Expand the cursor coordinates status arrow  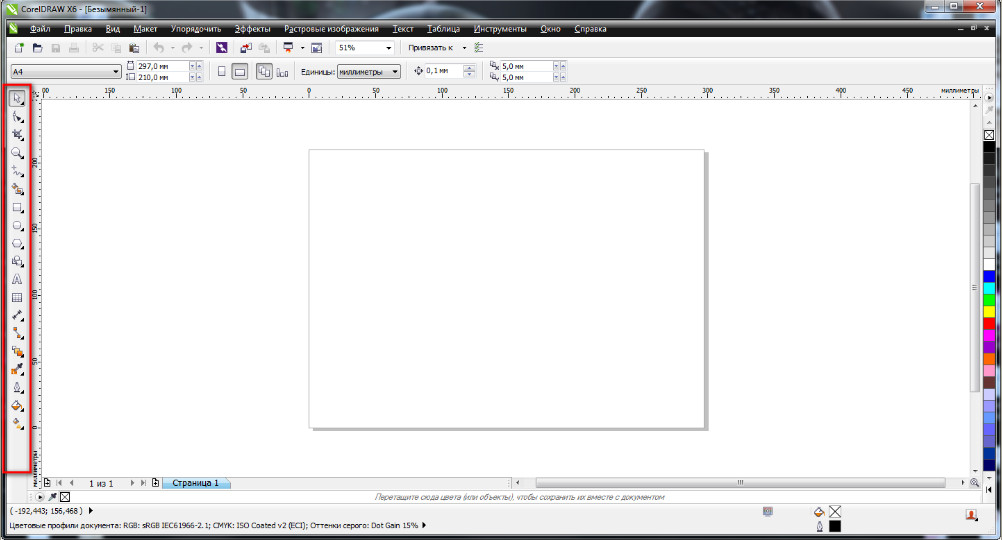pos(91,511)
